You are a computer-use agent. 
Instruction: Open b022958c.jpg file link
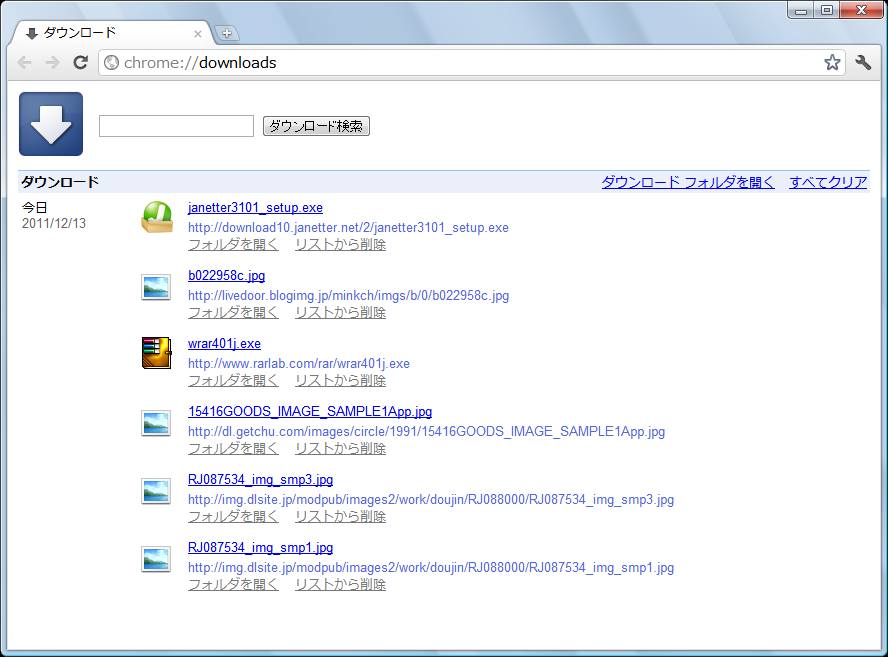coord(227,276)
